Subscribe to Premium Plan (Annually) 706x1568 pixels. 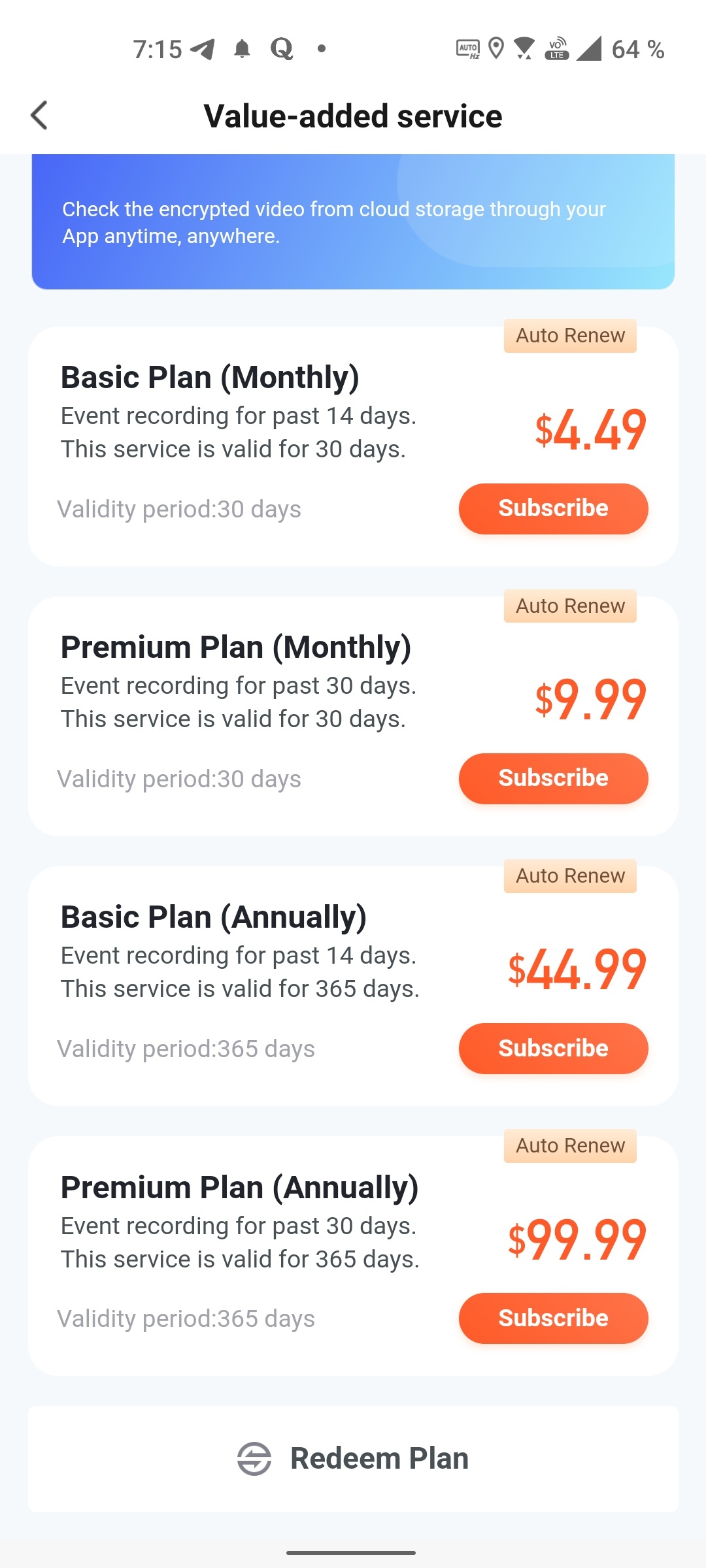click(553, 1318)
